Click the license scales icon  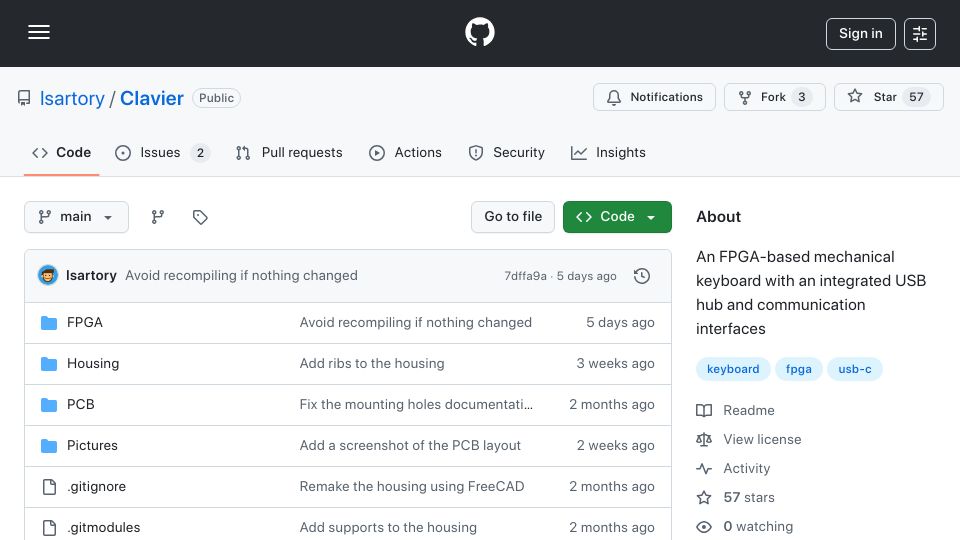[x=704, y=440]
